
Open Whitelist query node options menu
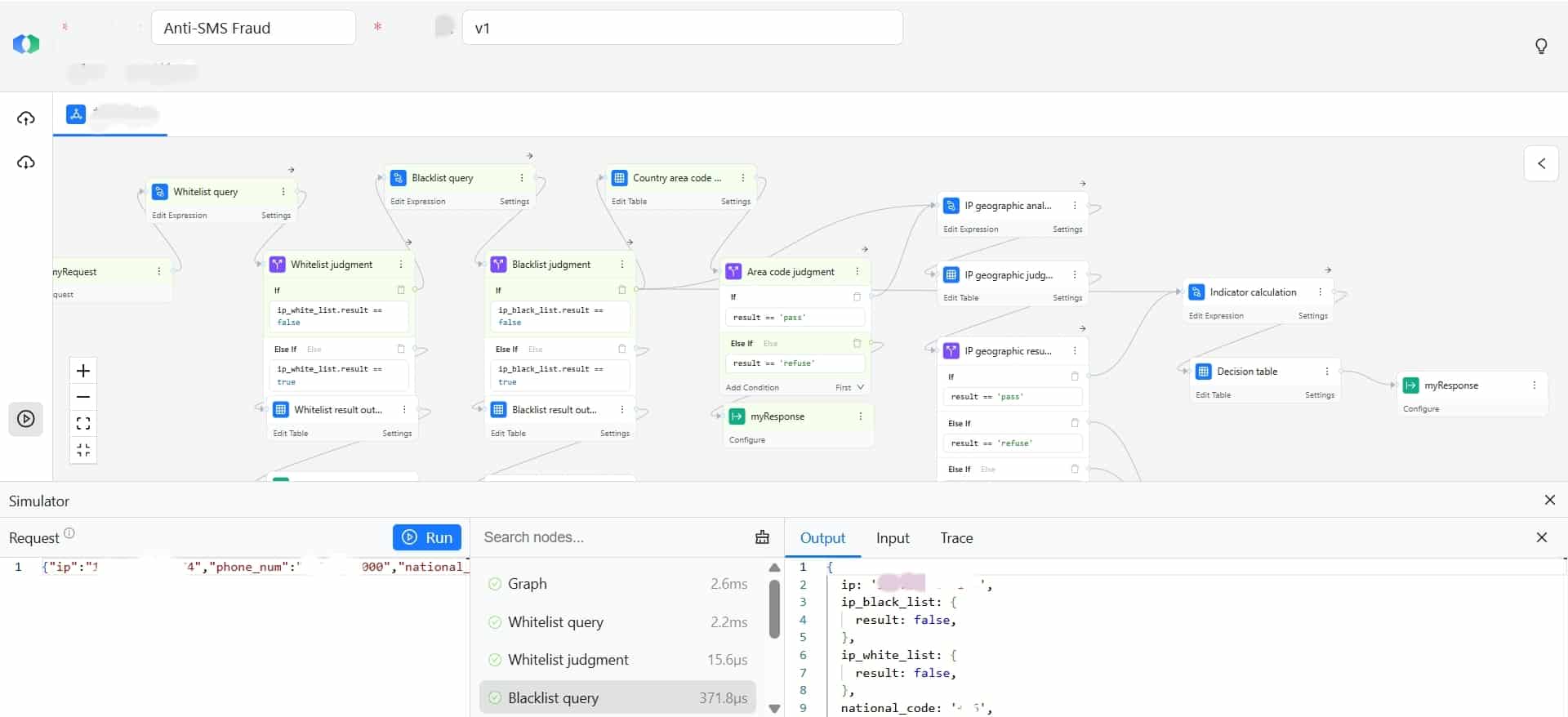pyautogui.click(x=283, y=192)
